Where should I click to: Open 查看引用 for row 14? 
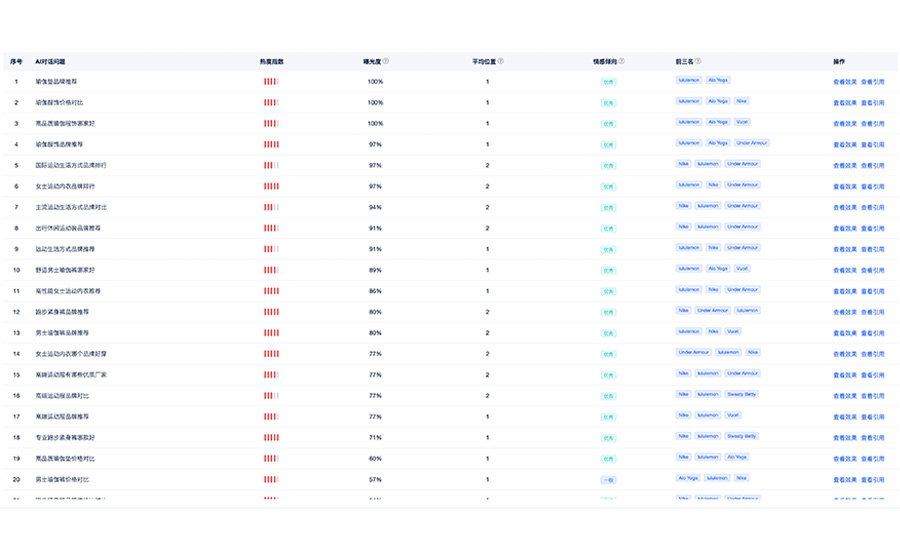[873, 354]
